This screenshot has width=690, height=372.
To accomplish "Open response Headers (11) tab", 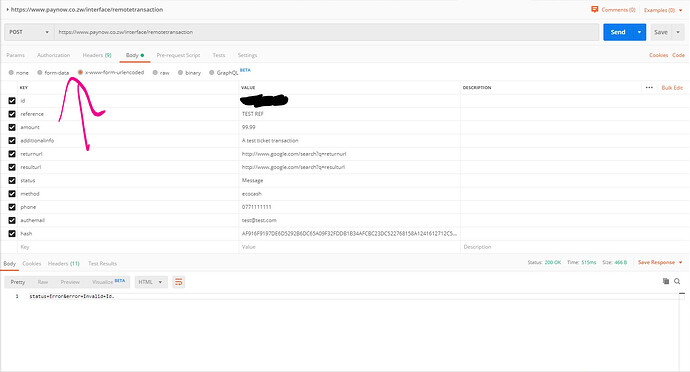I will tap(64, 263).
